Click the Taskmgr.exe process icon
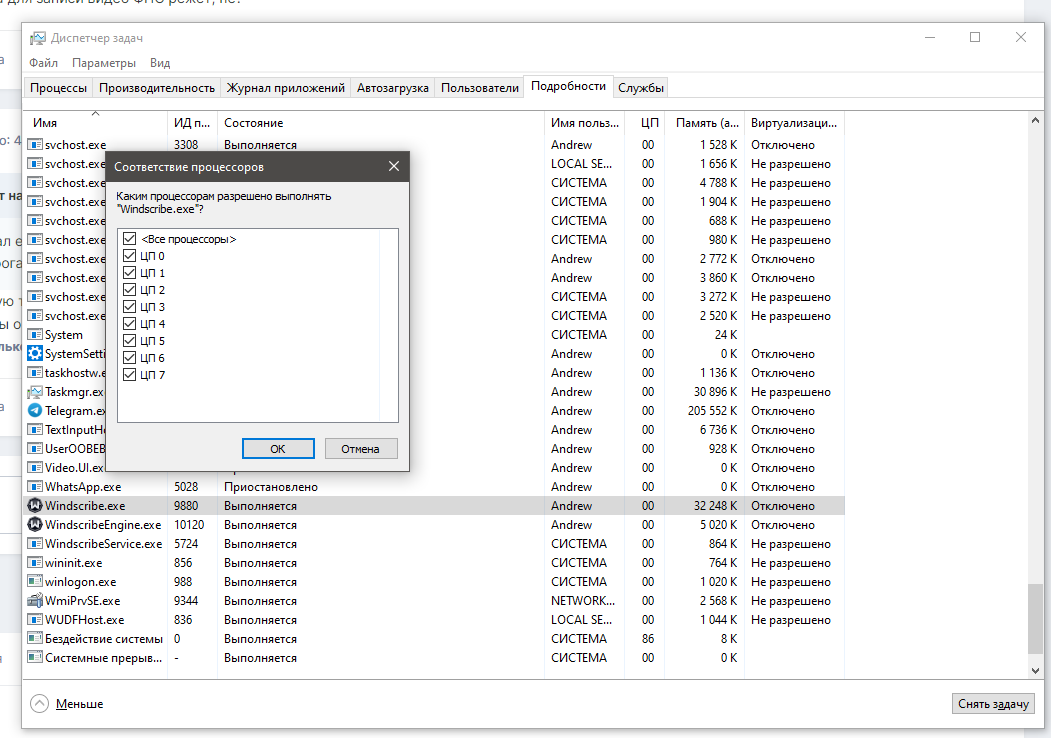Image resolution: width=1051 pixels, height=738 pixels. point(36,392)
